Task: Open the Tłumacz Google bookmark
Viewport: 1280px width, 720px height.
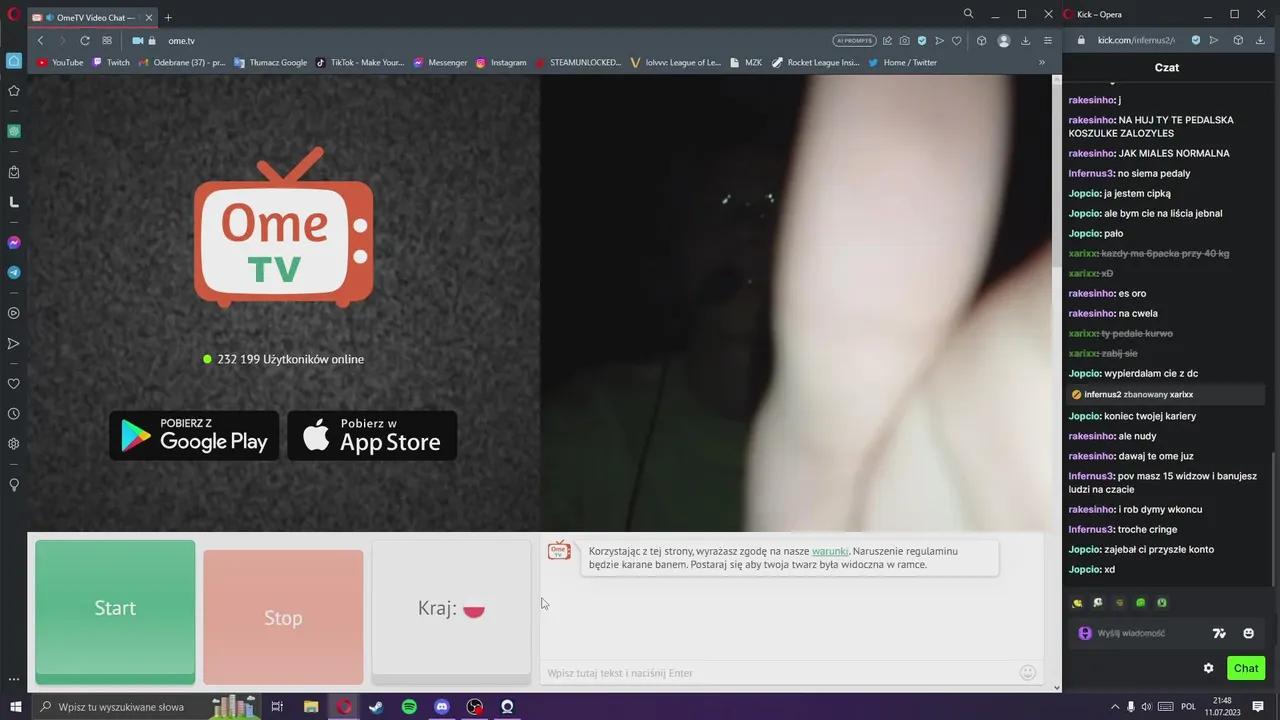Action: click(271, 62)
